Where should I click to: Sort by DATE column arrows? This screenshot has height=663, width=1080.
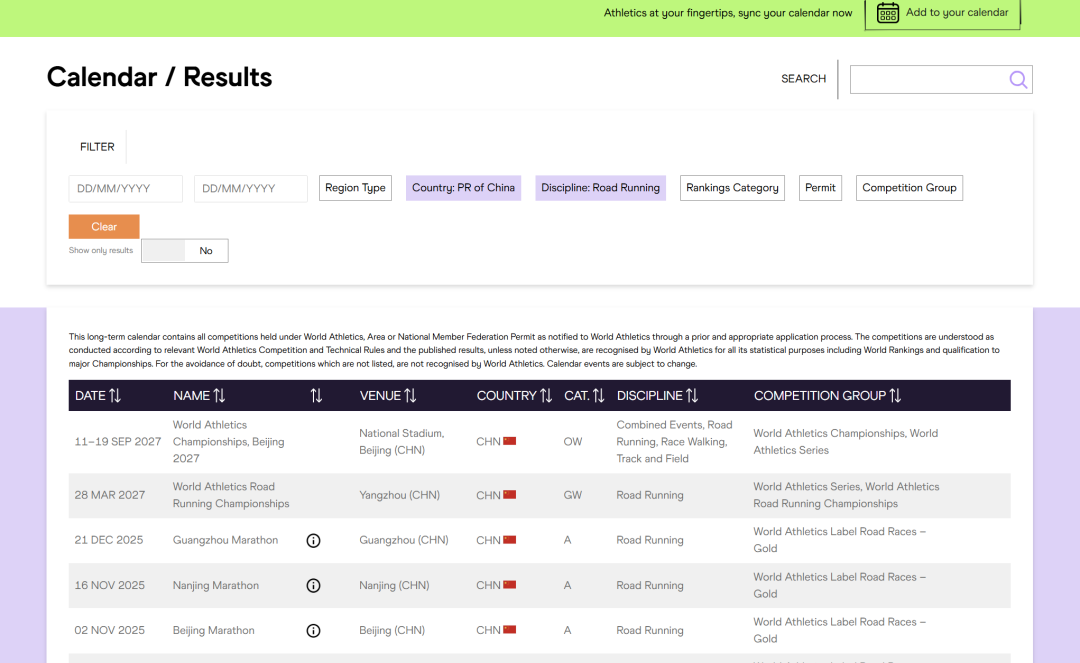(x=115, y=396)
